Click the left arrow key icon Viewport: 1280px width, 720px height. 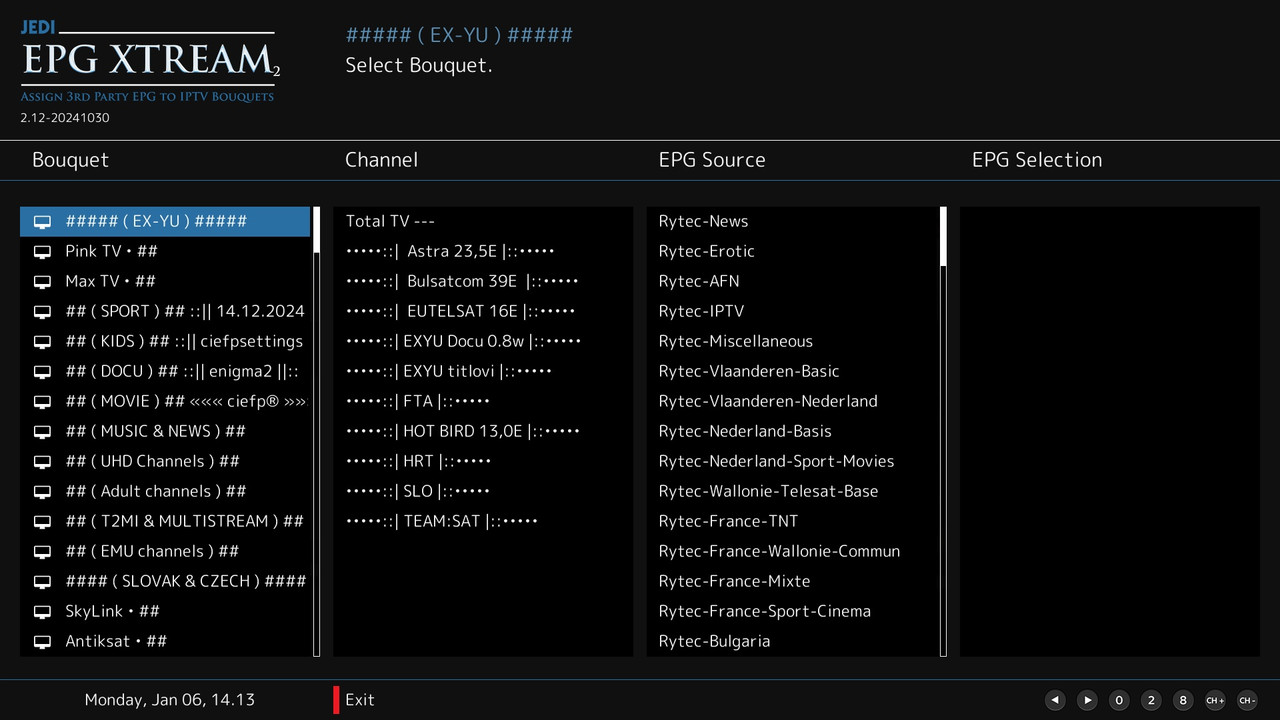click(1055, 700)
